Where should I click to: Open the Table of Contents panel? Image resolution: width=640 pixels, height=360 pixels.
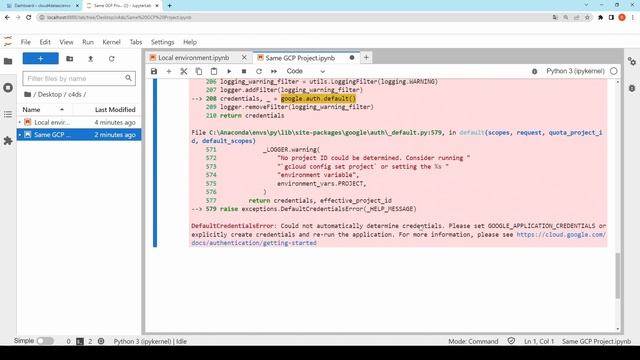point(8,114)
